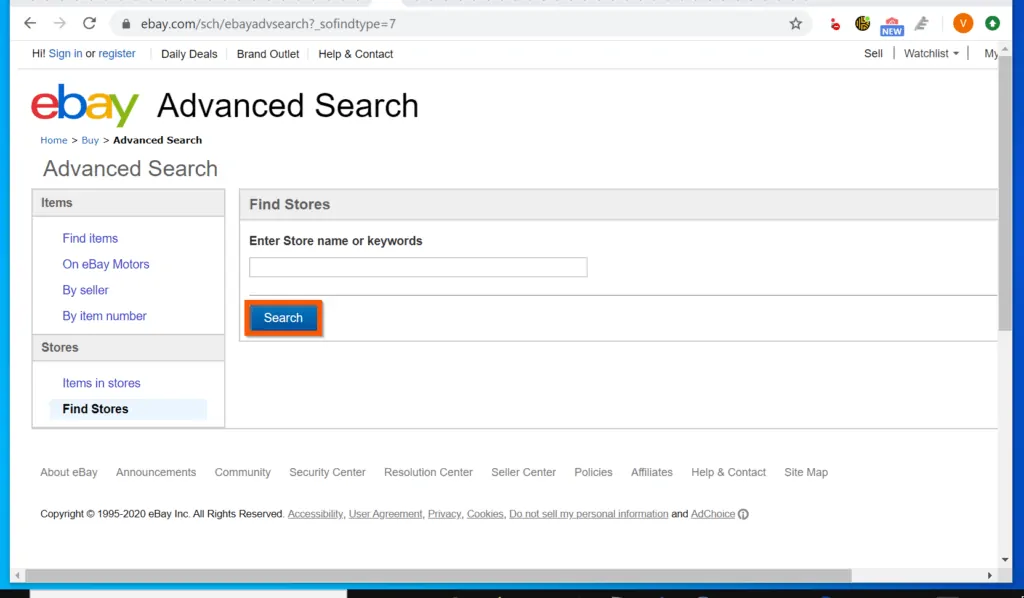Open the round yellow-black extension icon
1024x598 pixels.
863,24
